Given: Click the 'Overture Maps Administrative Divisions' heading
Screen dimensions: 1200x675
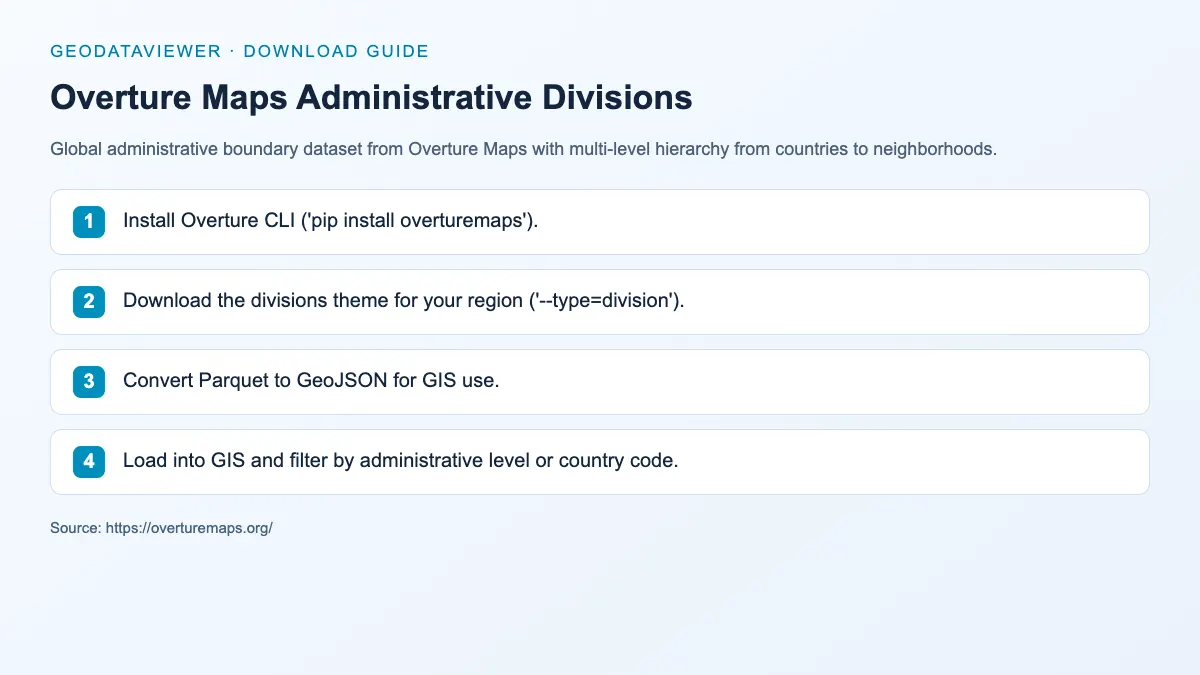Looking at the screenshot, I should 371,98.
